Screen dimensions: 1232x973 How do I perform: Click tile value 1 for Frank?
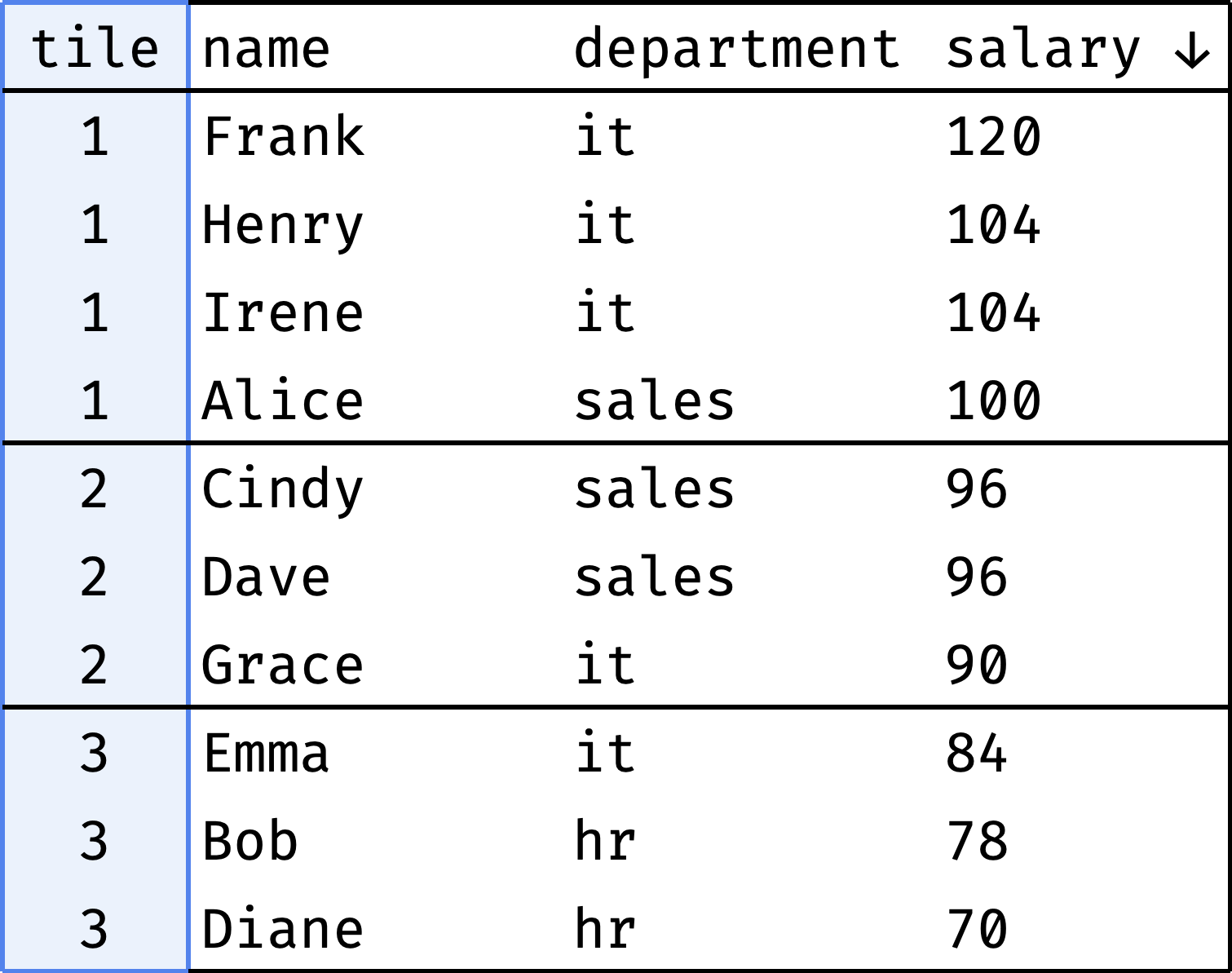click(95, 136)
